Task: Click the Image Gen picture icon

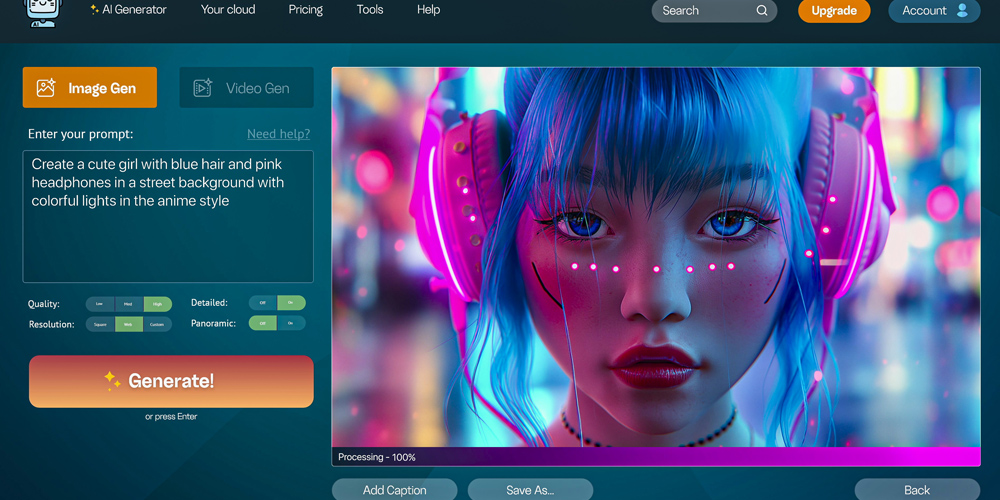Action: (x=46, y=88)
